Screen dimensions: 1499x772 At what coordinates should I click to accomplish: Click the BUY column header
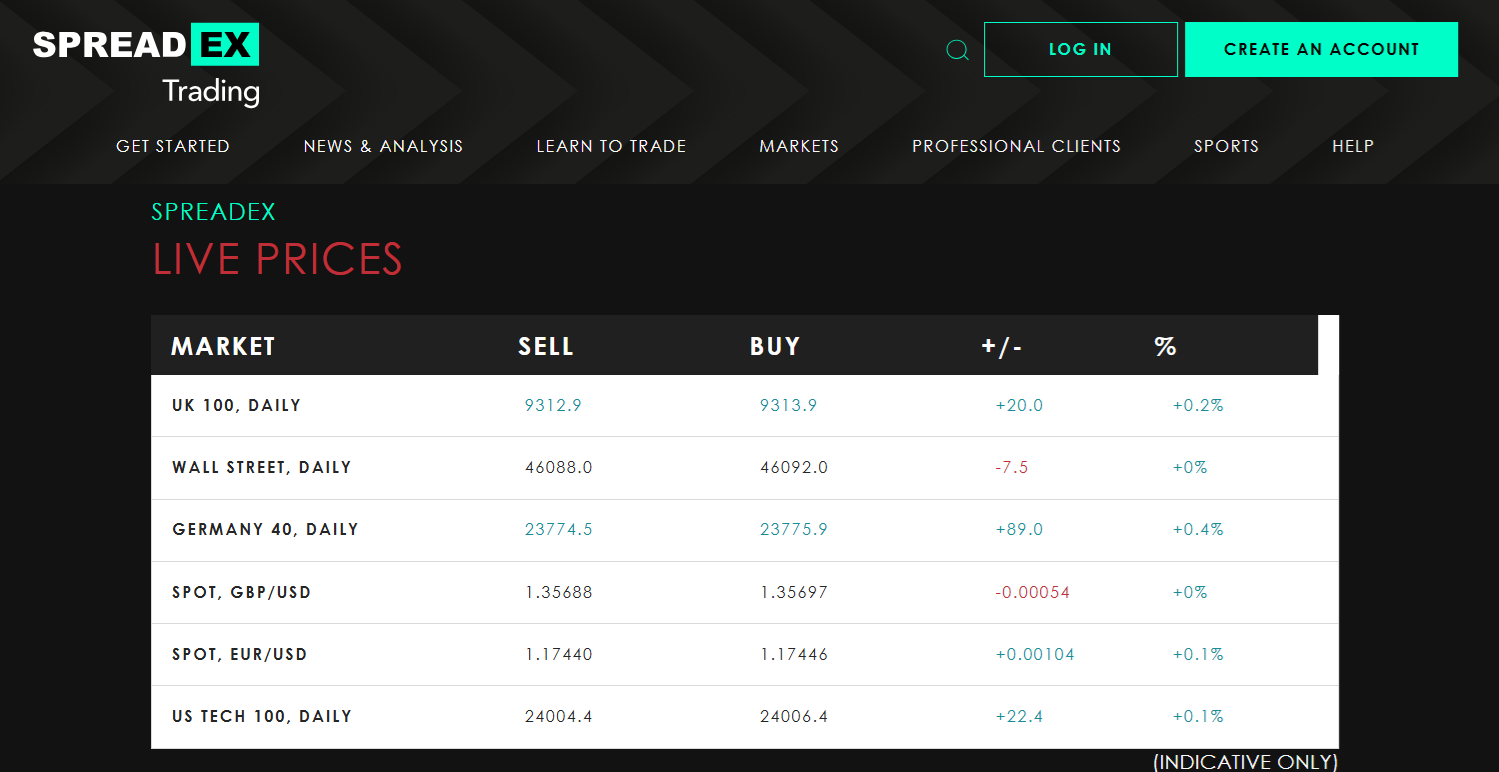[x=775, y=347]
